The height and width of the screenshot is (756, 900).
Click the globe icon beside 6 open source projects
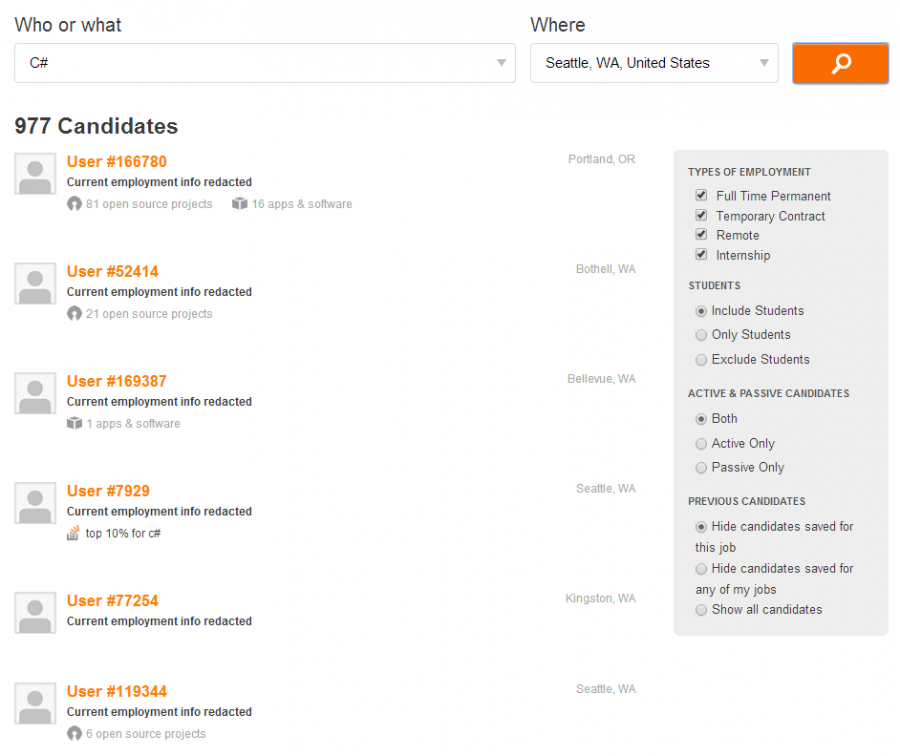click(73, 733)
